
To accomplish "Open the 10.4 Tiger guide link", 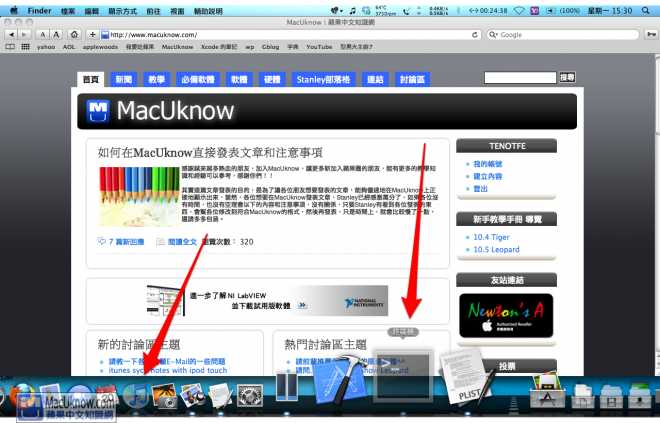I will [491, 237].
